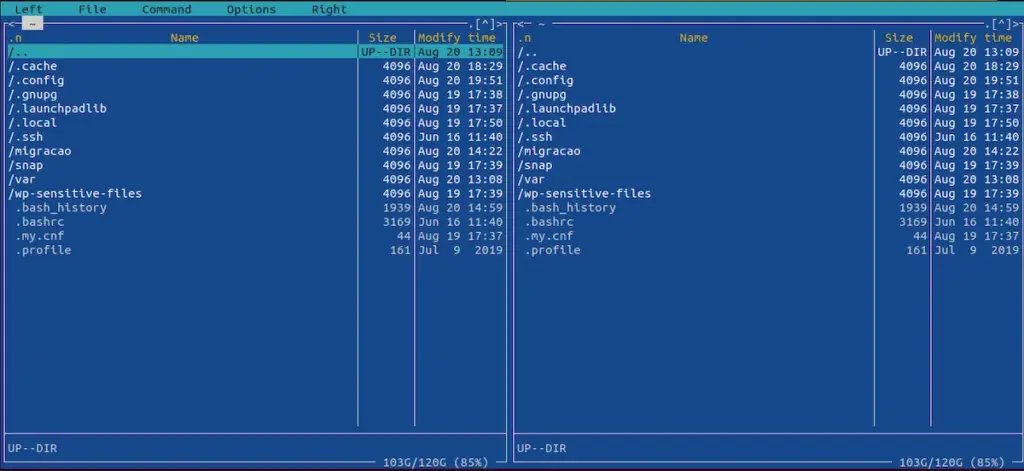Click left panel history back arrow '<'
Screen dimensions: 1024x471
pyautogui.click(x=11, y=24)
